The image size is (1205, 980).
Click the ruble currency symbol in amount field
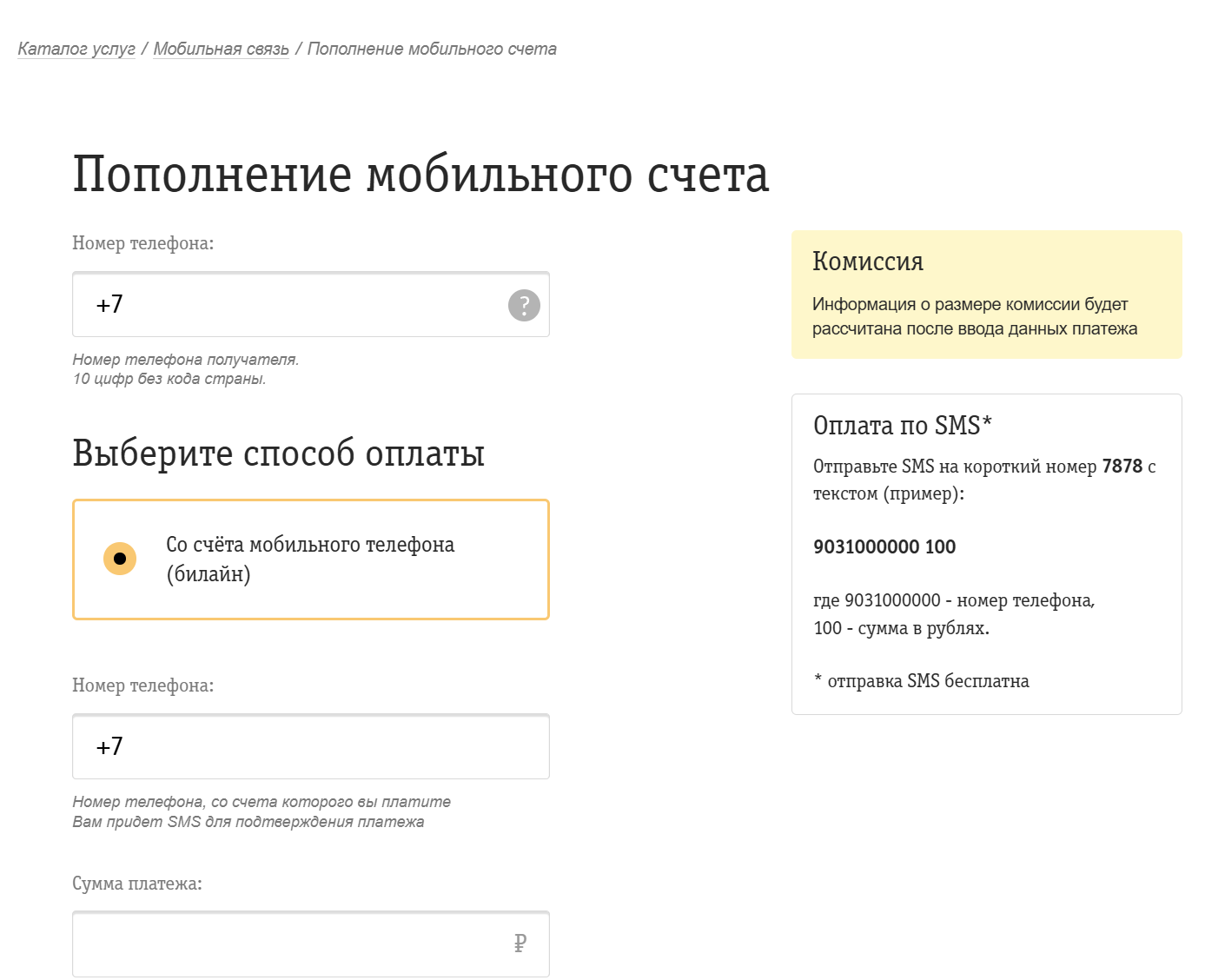pyautogui.click(x=519, y=944)
